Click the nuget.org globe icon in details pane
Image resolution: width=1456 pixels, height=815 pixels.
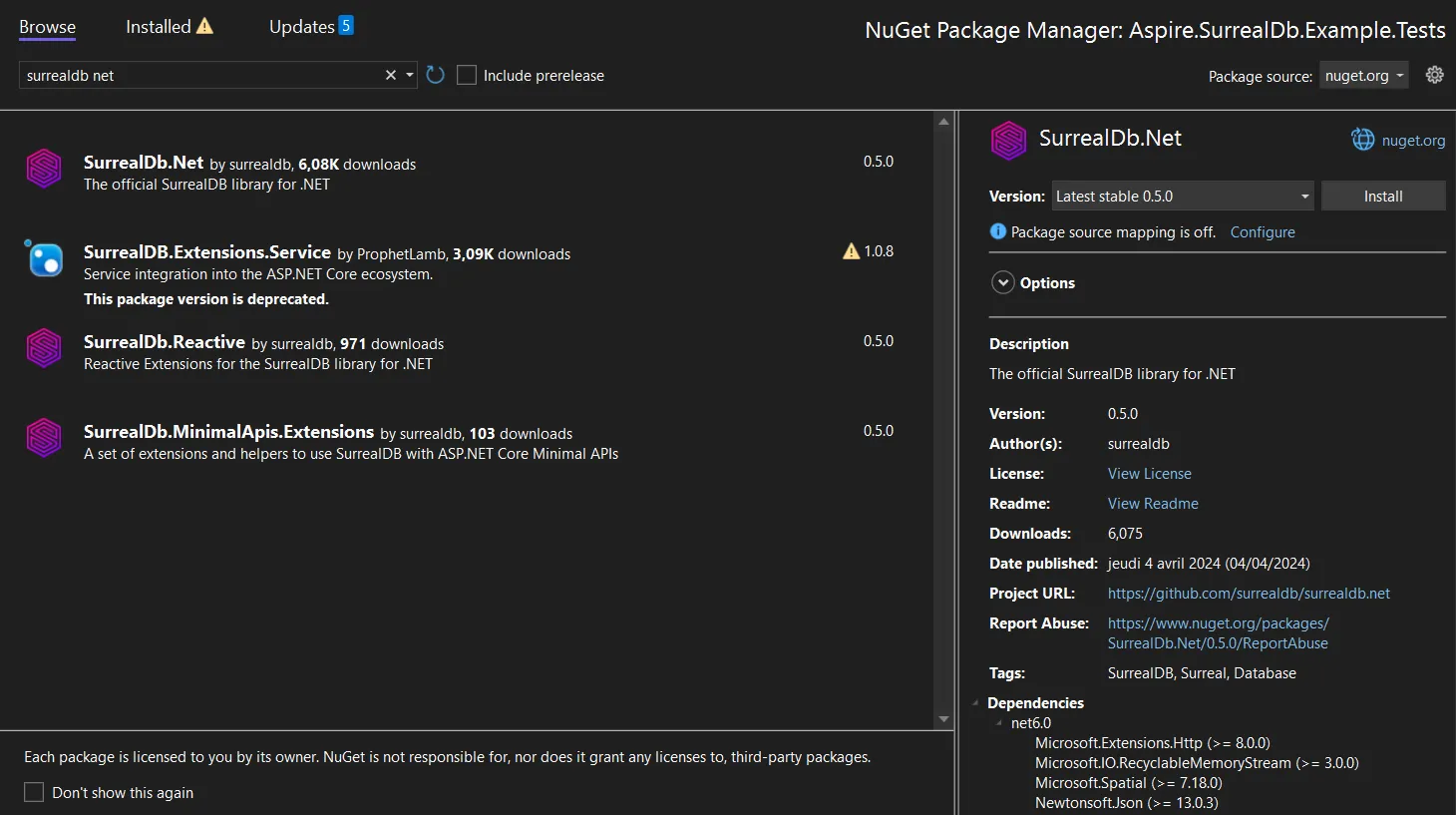click(x=1362, y=139)
